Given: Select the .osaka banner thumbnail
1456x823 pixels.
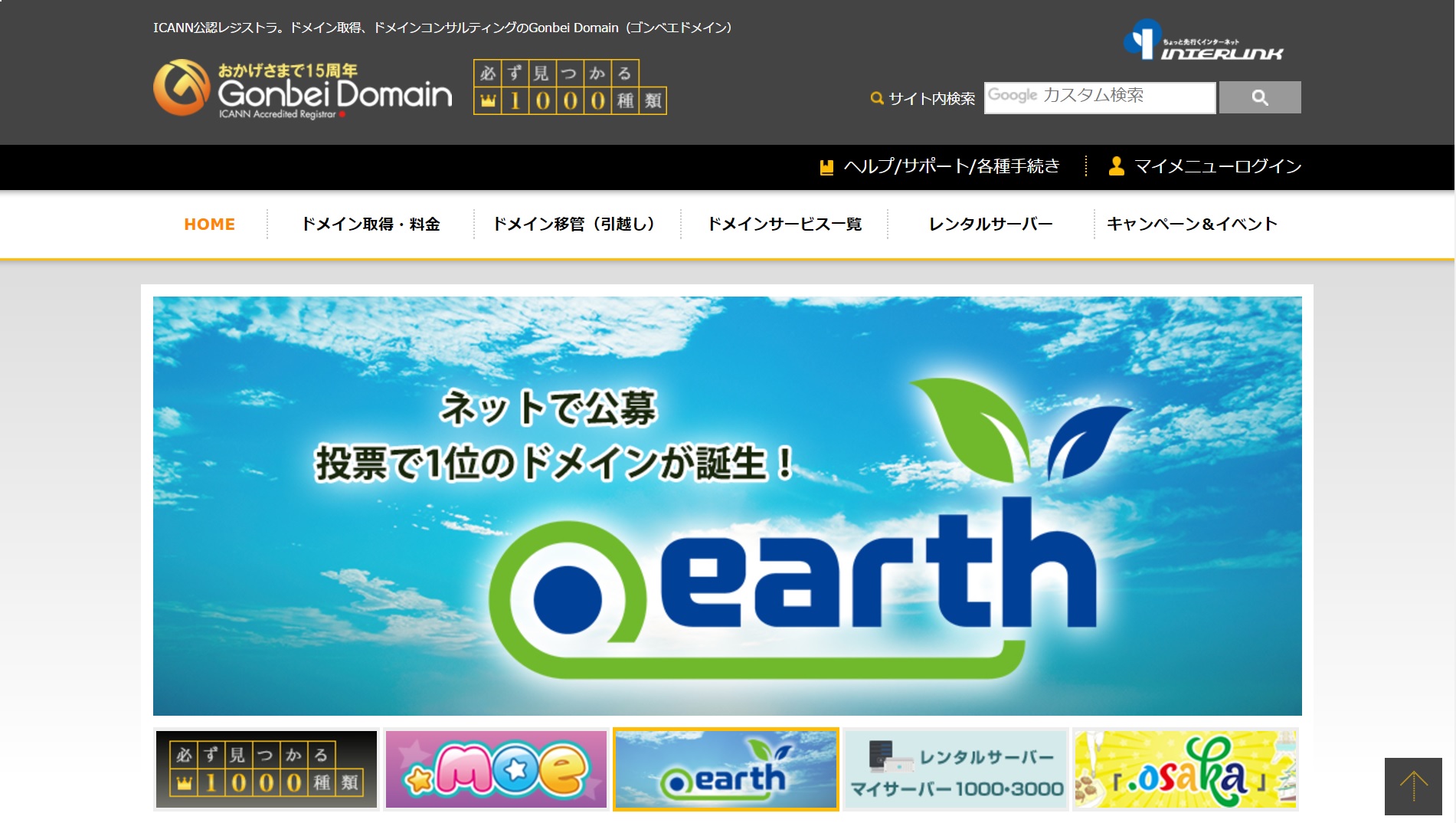Looking at the screenshot, I should point(1185,769).
